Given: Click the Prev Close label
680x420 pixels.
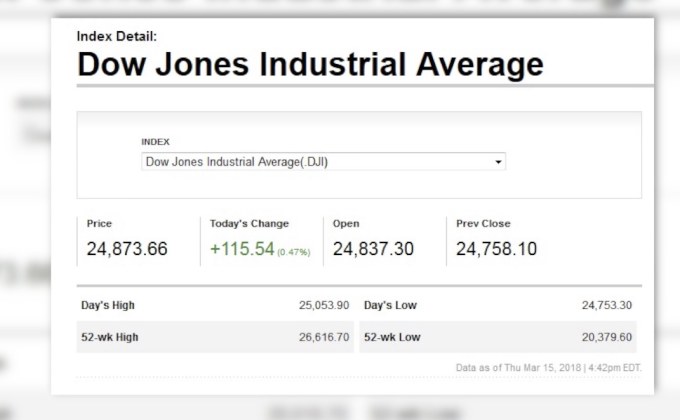Looking at the screenshot, I should click(x=482, y=224).
